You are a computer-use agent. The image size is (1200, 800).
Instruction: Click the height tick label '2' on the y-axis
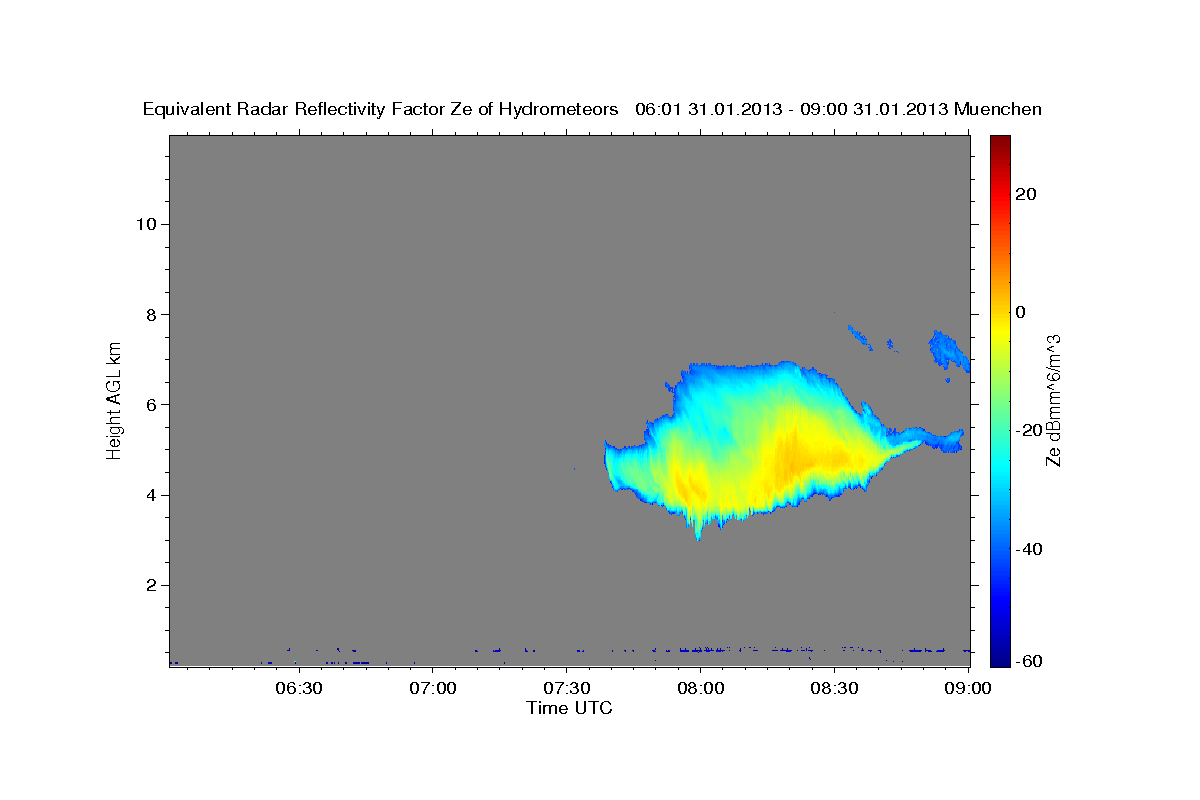click(149, 585)
